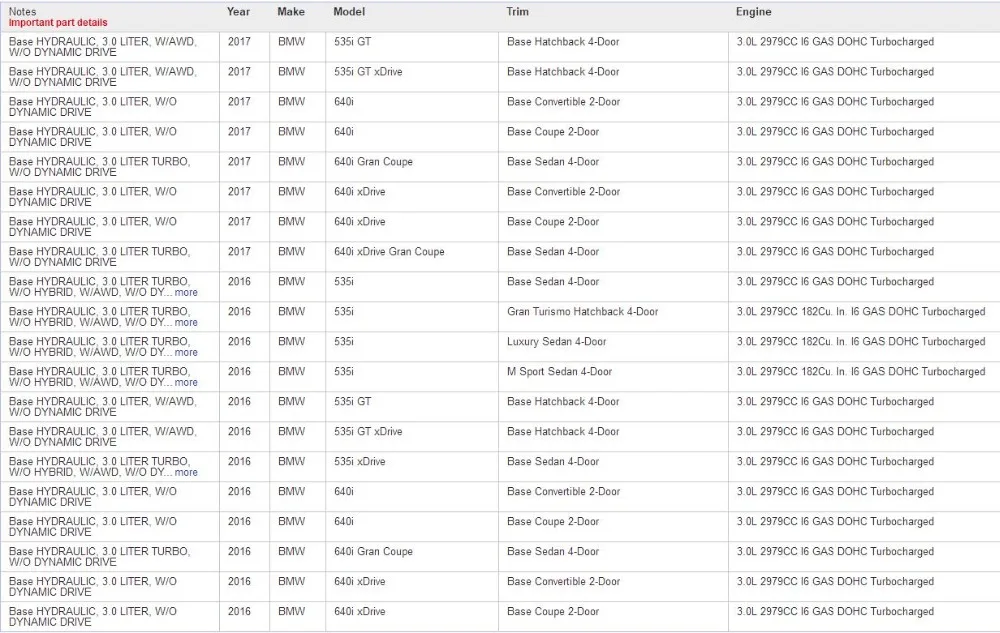Expand 'more' in the M Sport Sedan row notes
The height and width of the screenshot is (633, 1000).
(186, 382)
